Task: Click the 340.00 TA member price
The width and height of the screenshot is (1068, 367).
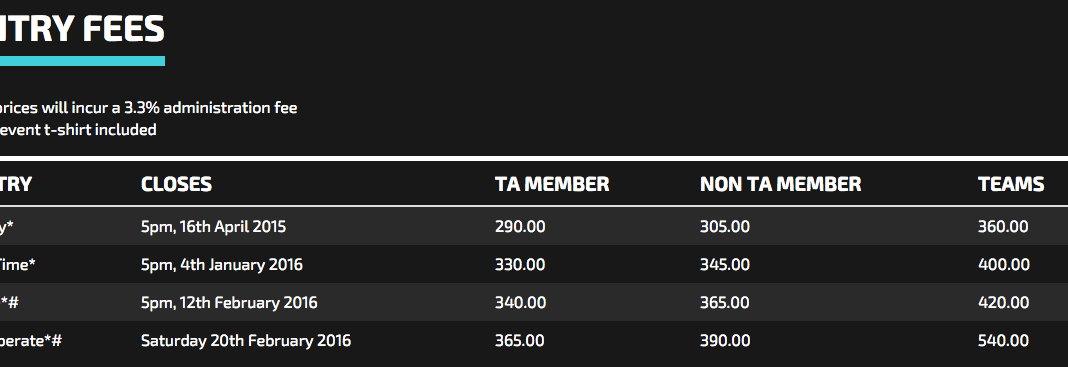Action: pyautogui.click(x=520, y=302)
